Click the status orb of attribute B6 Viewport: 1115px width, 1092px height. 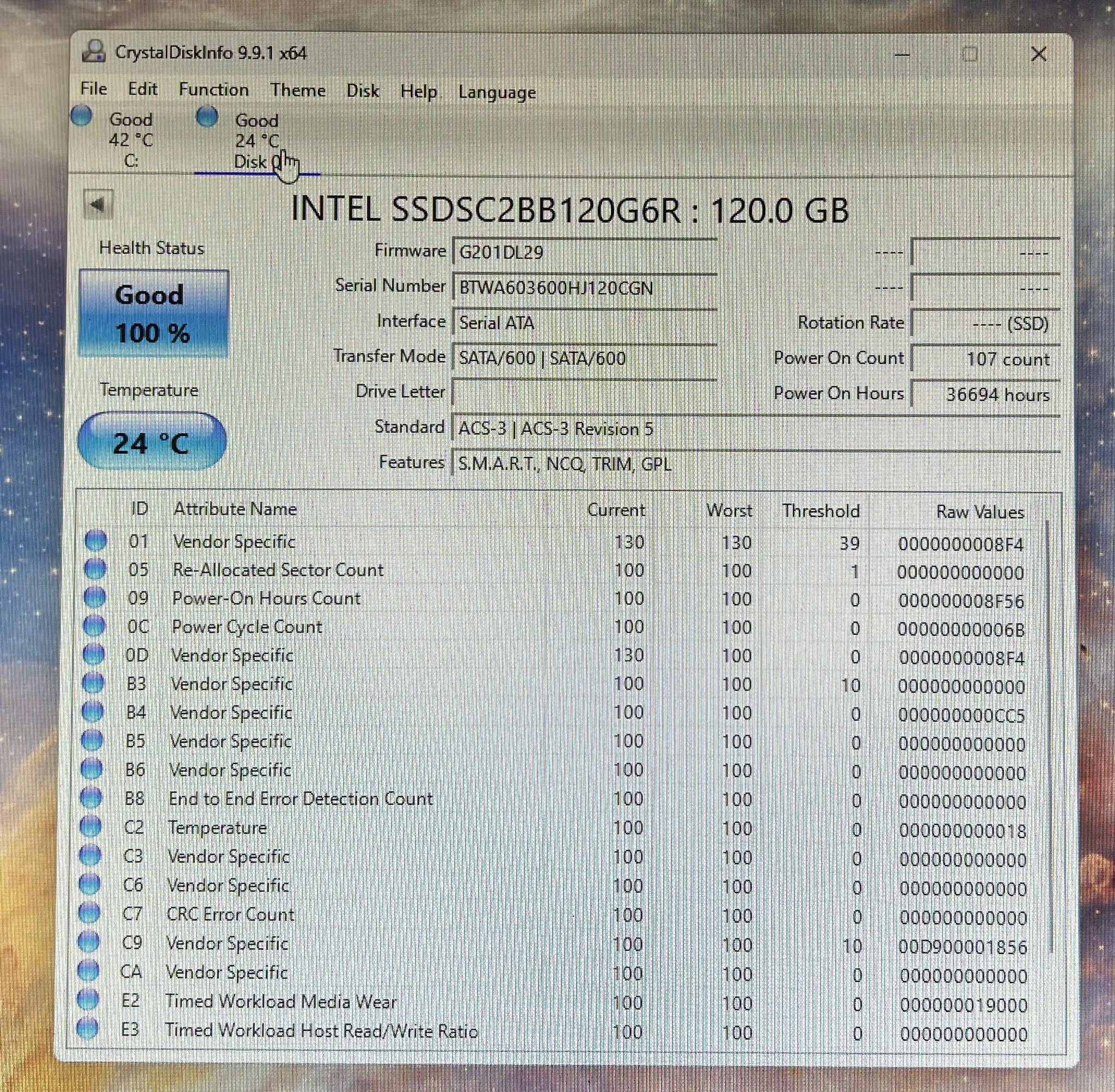91,768
